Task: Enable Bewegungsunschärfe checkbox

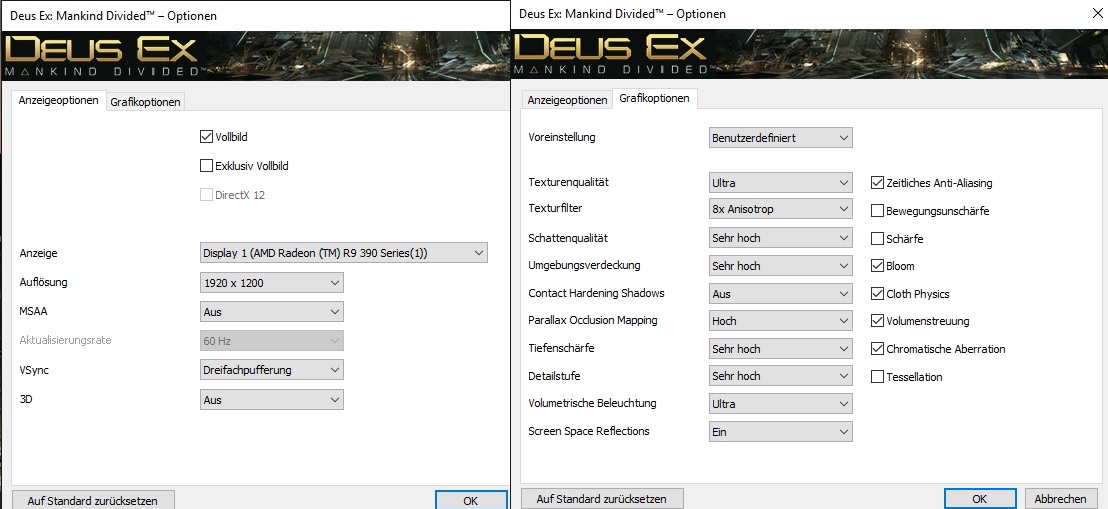Action: pyautogui.click(x=878, y=211)
